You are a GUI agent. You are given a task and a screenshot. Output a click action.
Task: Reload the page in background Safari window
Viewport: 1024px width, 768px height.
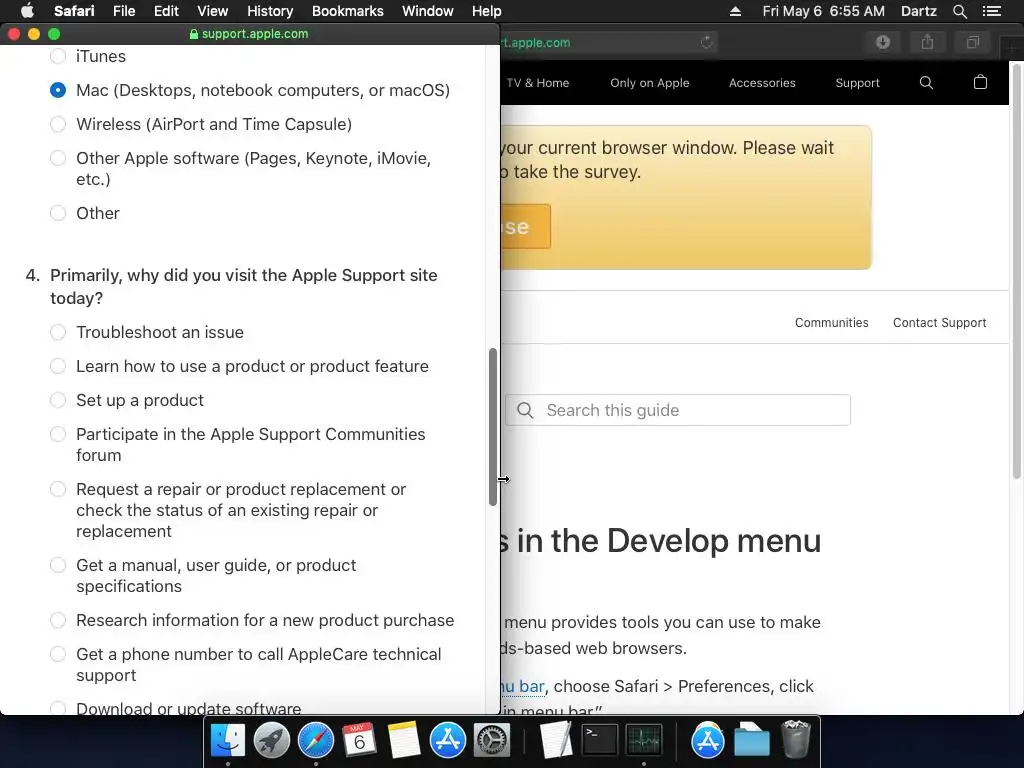(707, 42)
